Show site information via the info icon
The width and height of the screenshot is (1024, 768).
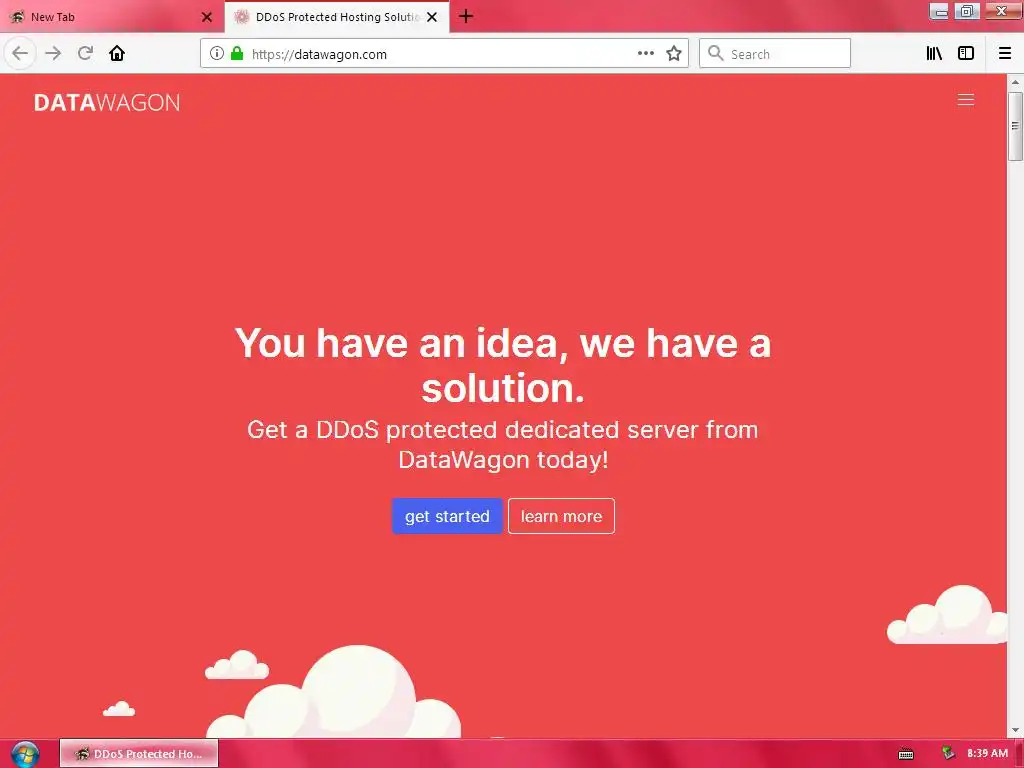click(217, 54)
